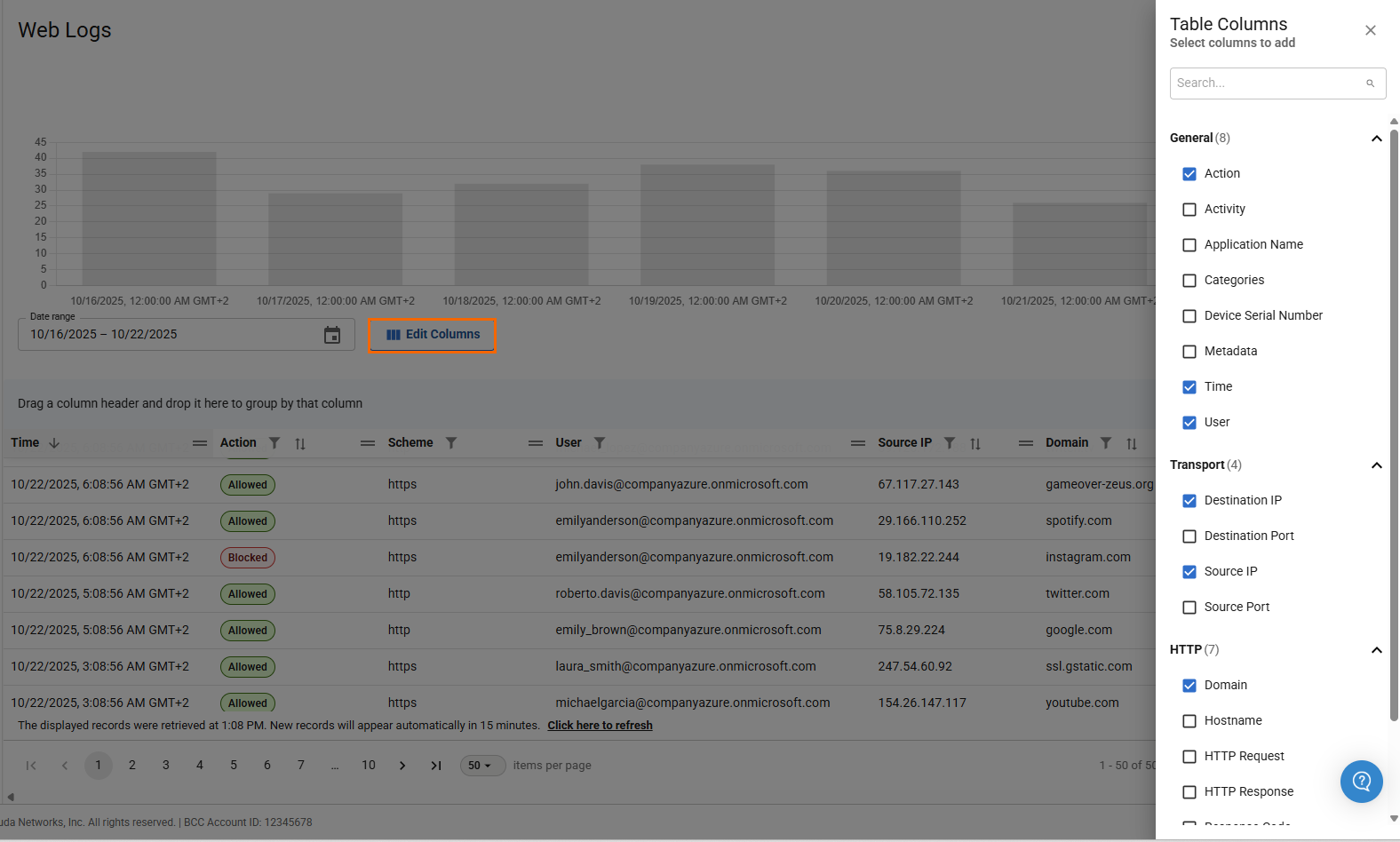Go to page 3 of results
The width and height of the screenshot is (1400, 842).
[166, 766]
